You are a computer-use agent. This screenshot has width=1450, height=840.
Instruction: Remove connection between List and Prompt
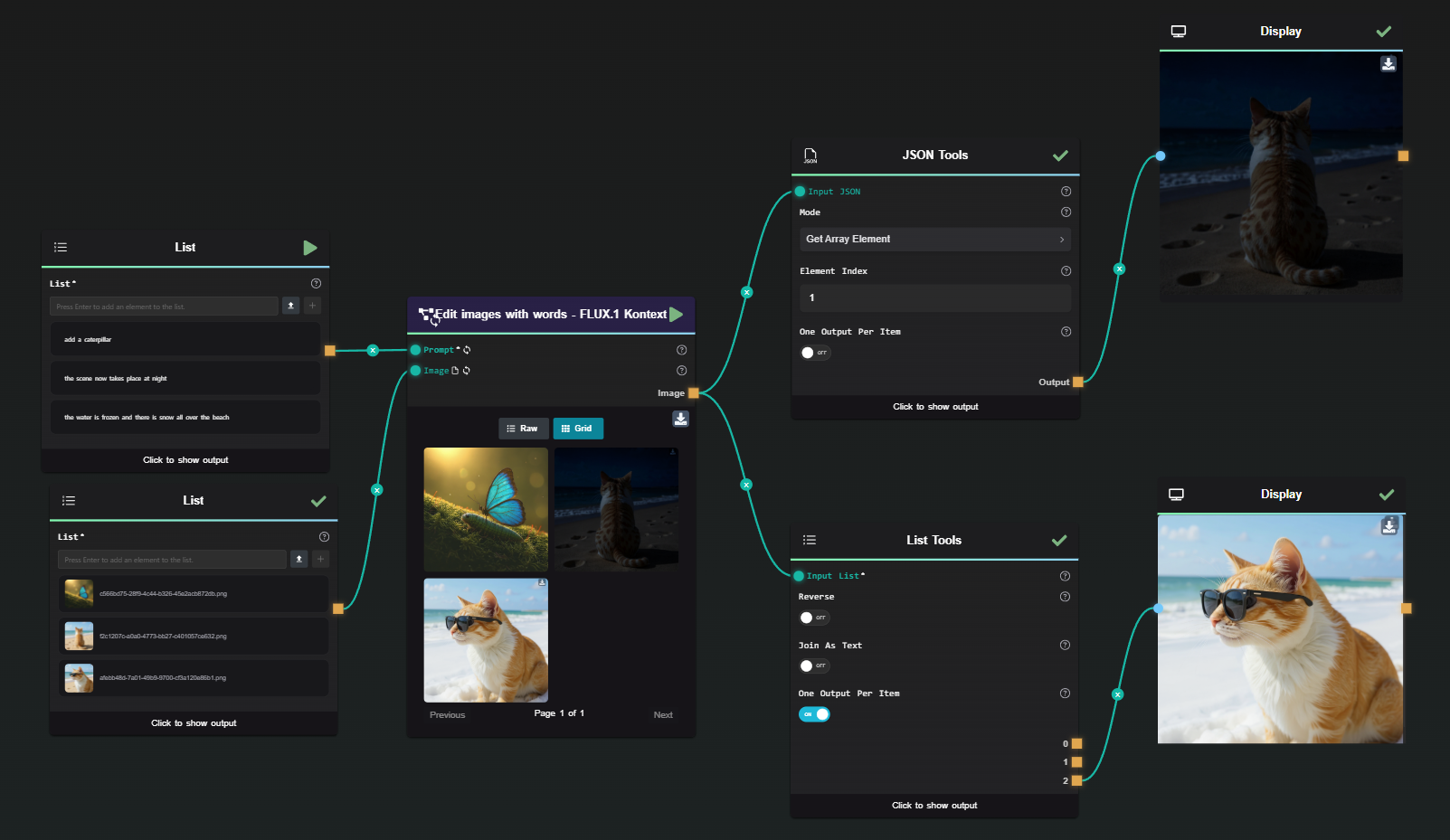(x=373, y=350)
